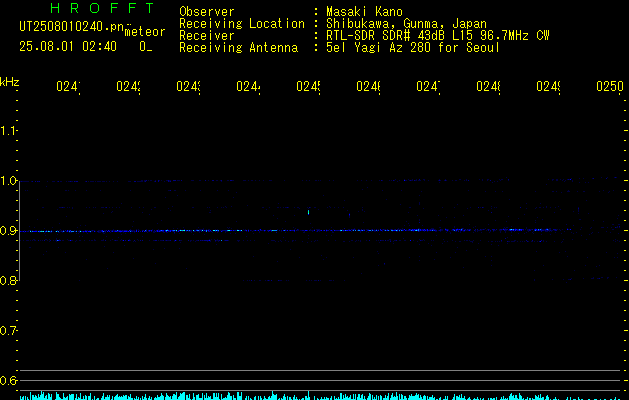This screenshot has height=400, width=629.
Task: Click the 0248 time marker
Action: [x=488, y=87]
